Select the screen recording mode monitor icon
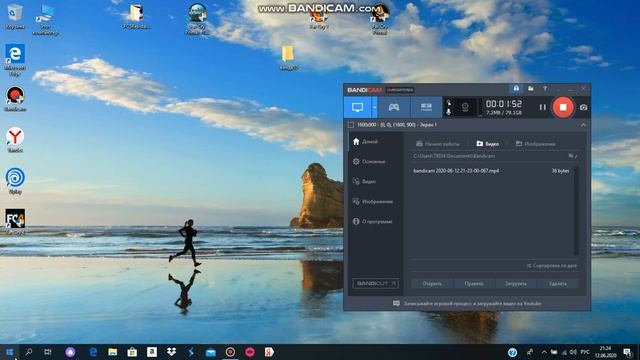640x360 pixels. click(358, 107)
